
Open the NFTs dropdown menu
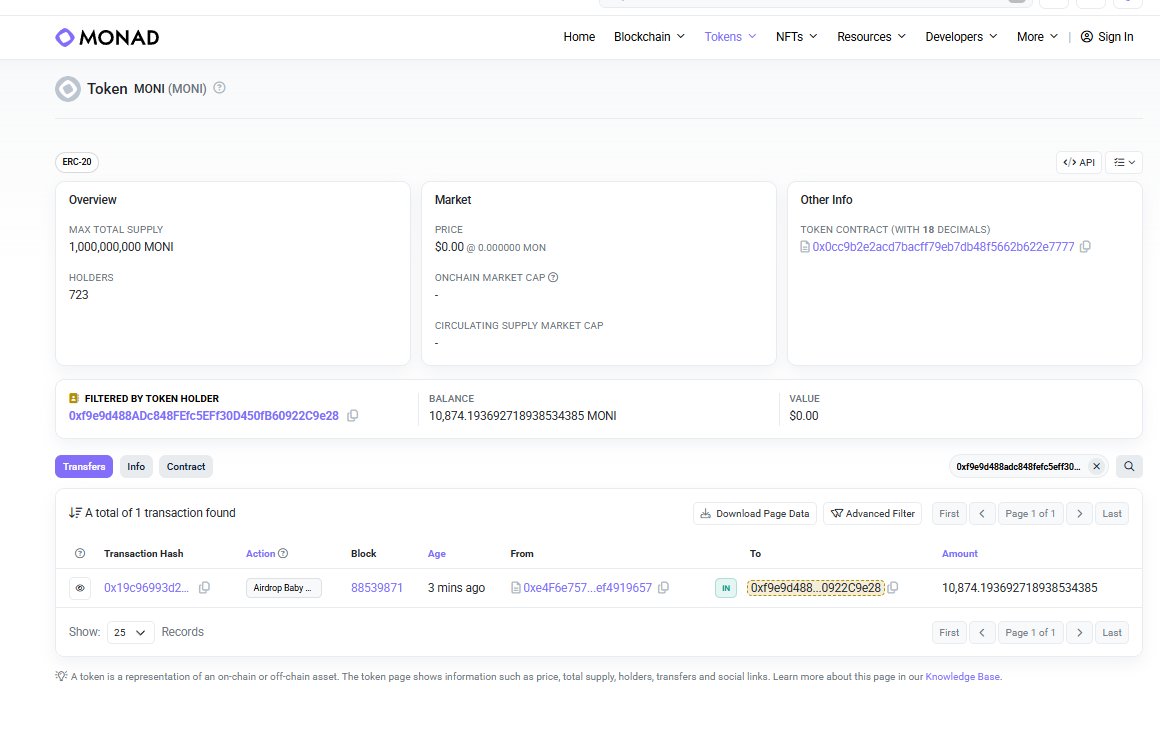tap(797, 37)
